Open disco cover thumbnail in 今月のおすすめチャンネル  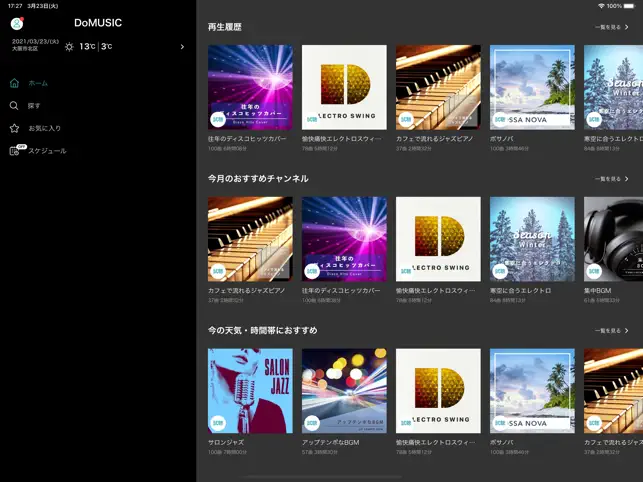coord(344,239)
